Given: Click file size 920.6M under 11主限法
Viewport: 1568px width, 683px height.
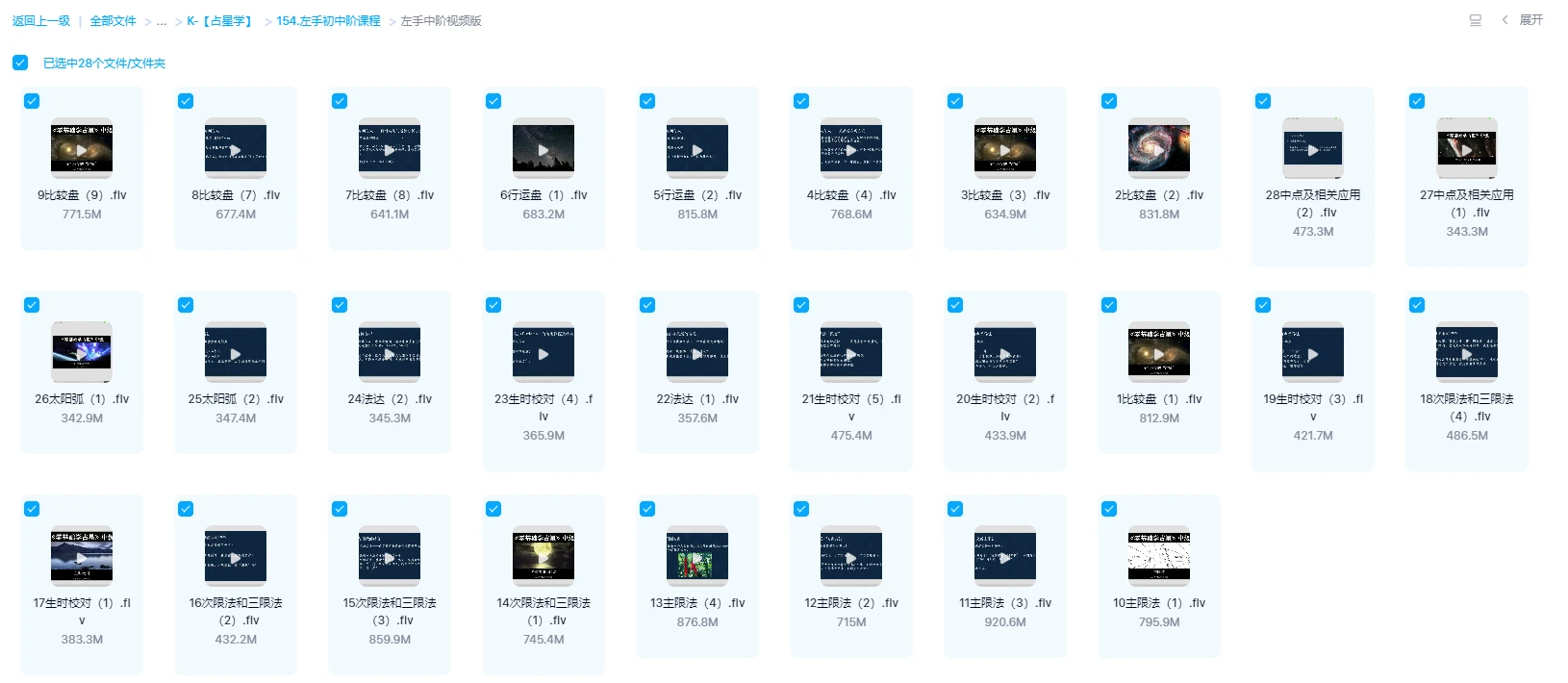Looking at the screenshot, I should pyautogui.click(x=1005, y=622).
